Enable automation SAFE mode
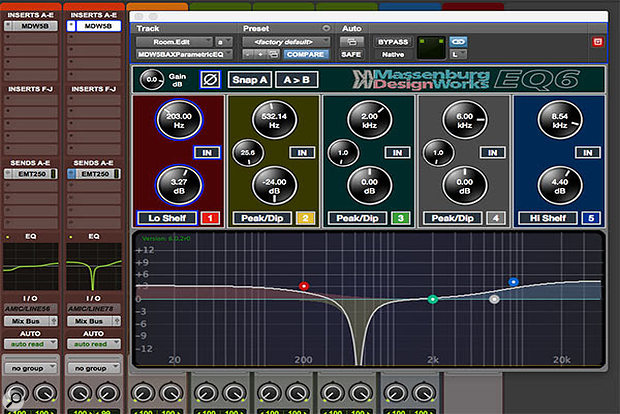Image resolution: width=620 pixels, height=414 pixels. 351,55
